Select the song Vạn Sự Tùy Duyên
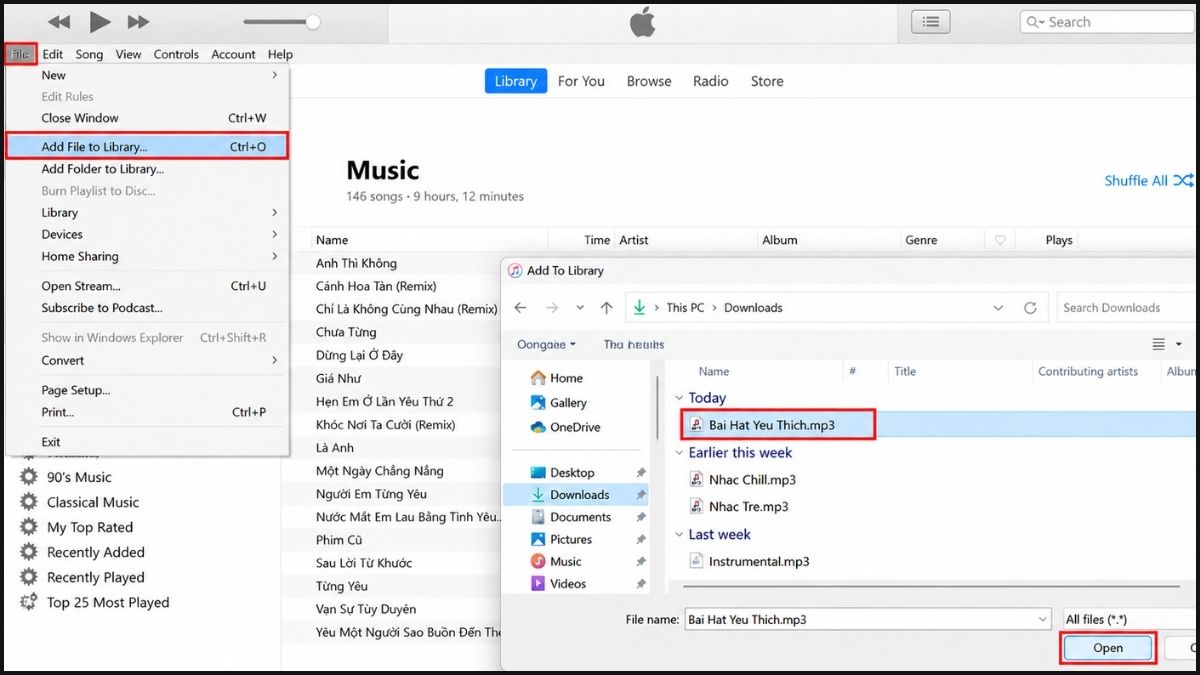This screenshot has height=675, width=1200. pyautogui.click(x=365, y=609)
